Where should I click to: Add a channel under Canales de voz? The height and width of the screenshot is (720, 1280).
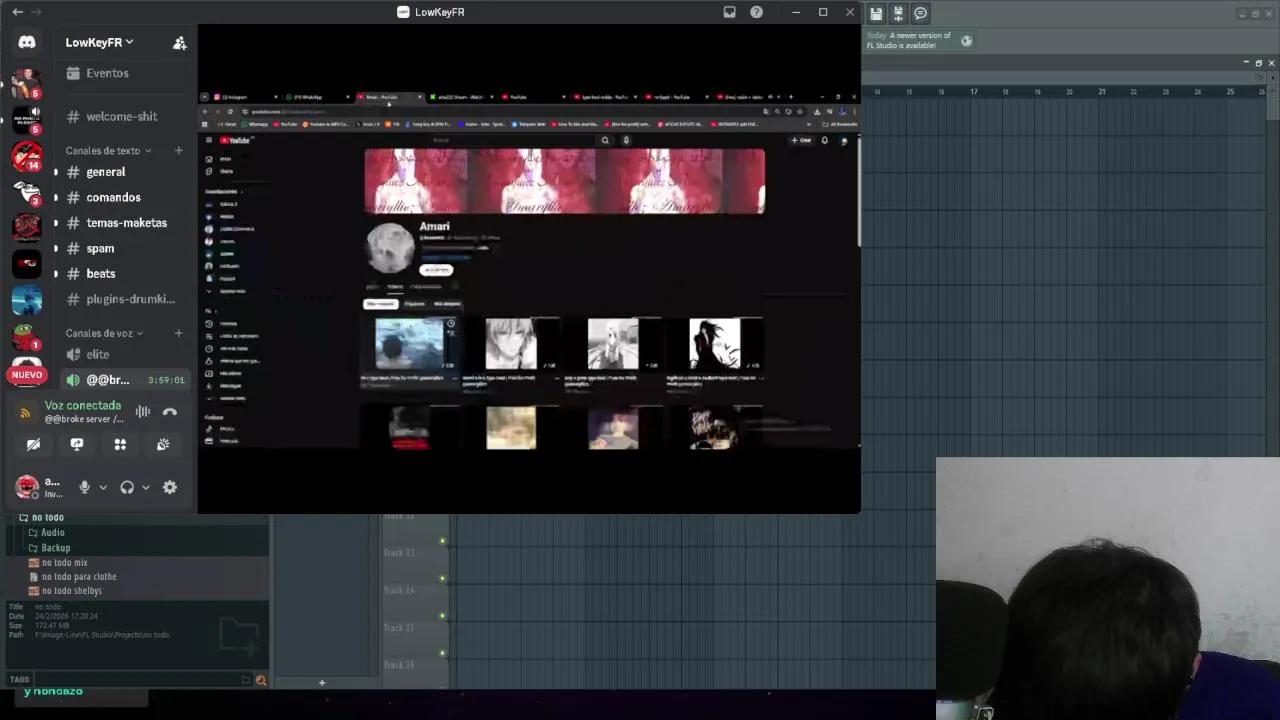tap(178, 333)
